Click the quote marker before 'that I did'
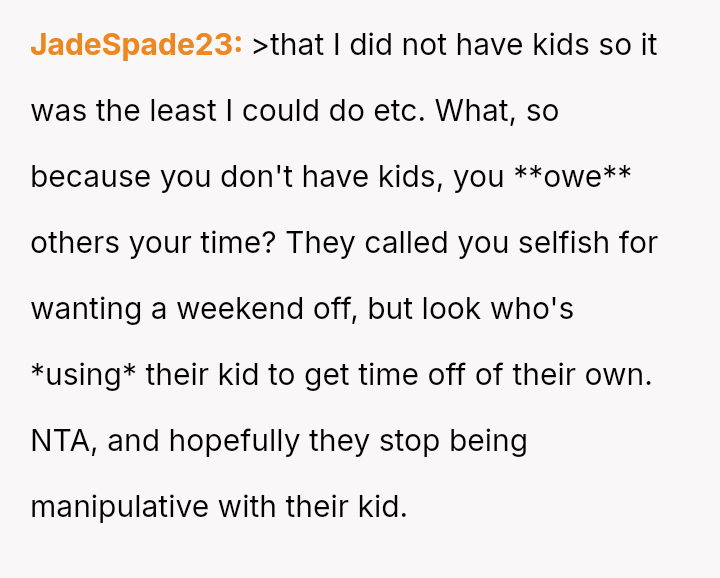This screenshot has height=578, width=720. [260, 45]
